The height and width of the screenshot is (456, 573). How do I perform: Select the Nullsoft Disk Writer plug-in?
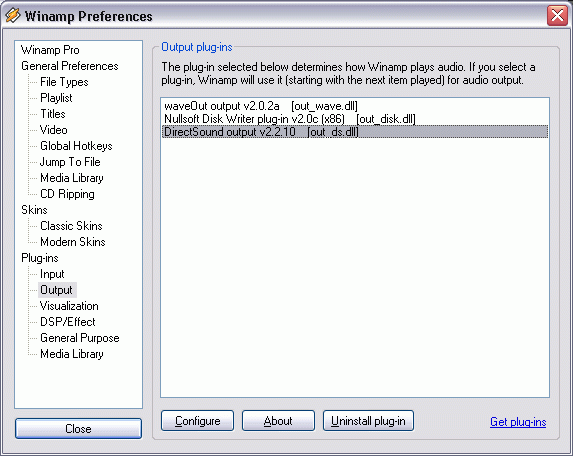tap(354, 119)
